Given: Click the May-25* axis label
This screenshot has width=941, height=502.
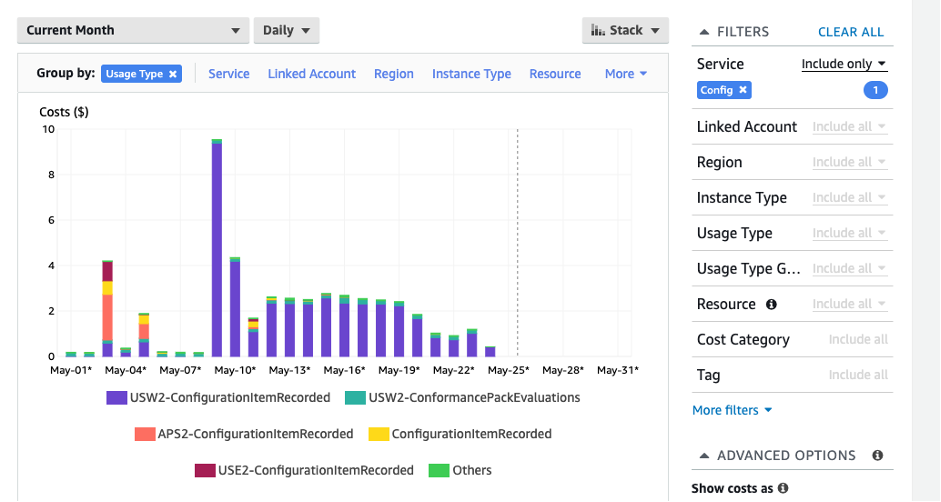Looking at the screenshot, I should [x=508, y=370].
